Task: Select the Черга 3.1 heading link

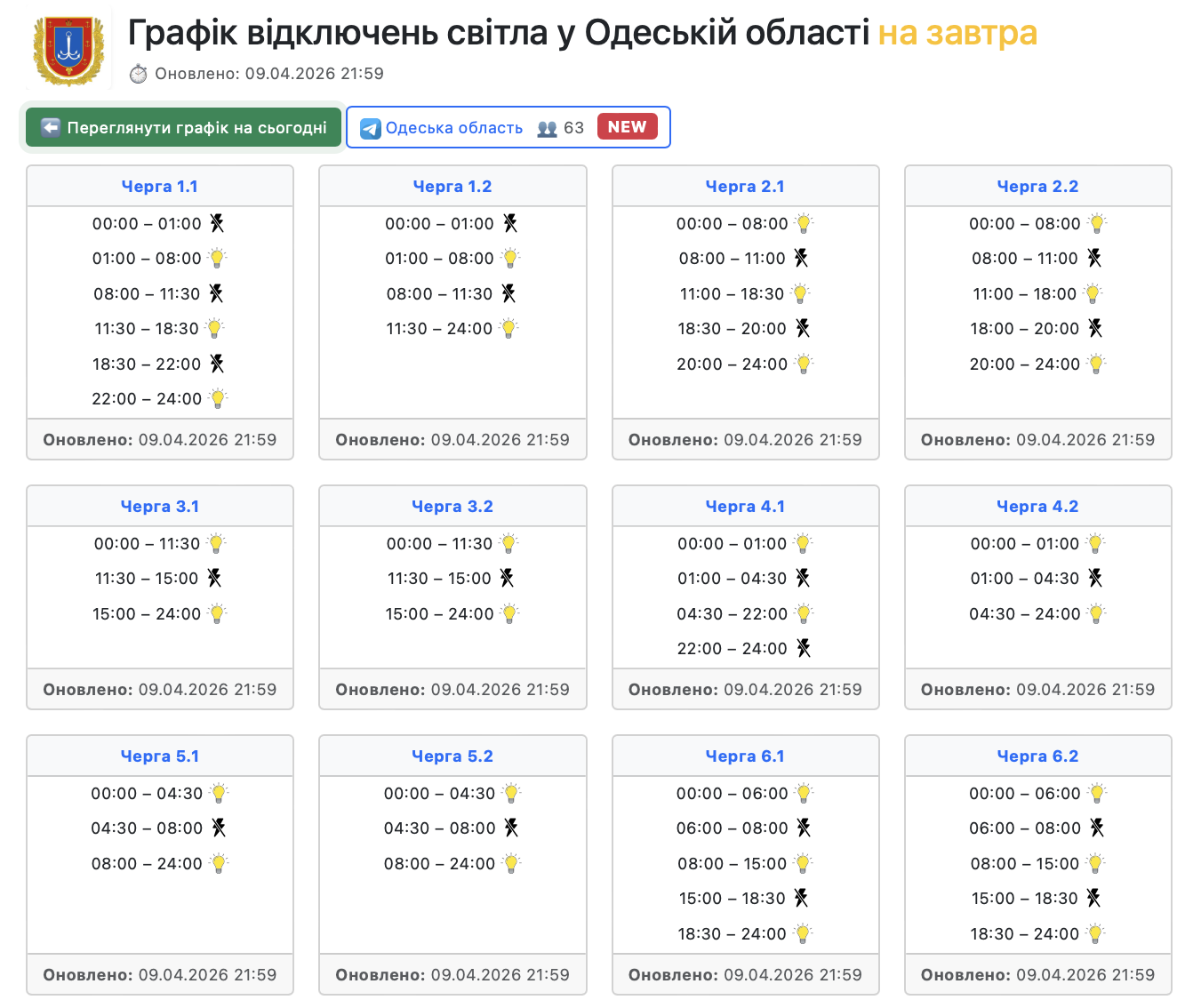Action: [x=160, y=507]
